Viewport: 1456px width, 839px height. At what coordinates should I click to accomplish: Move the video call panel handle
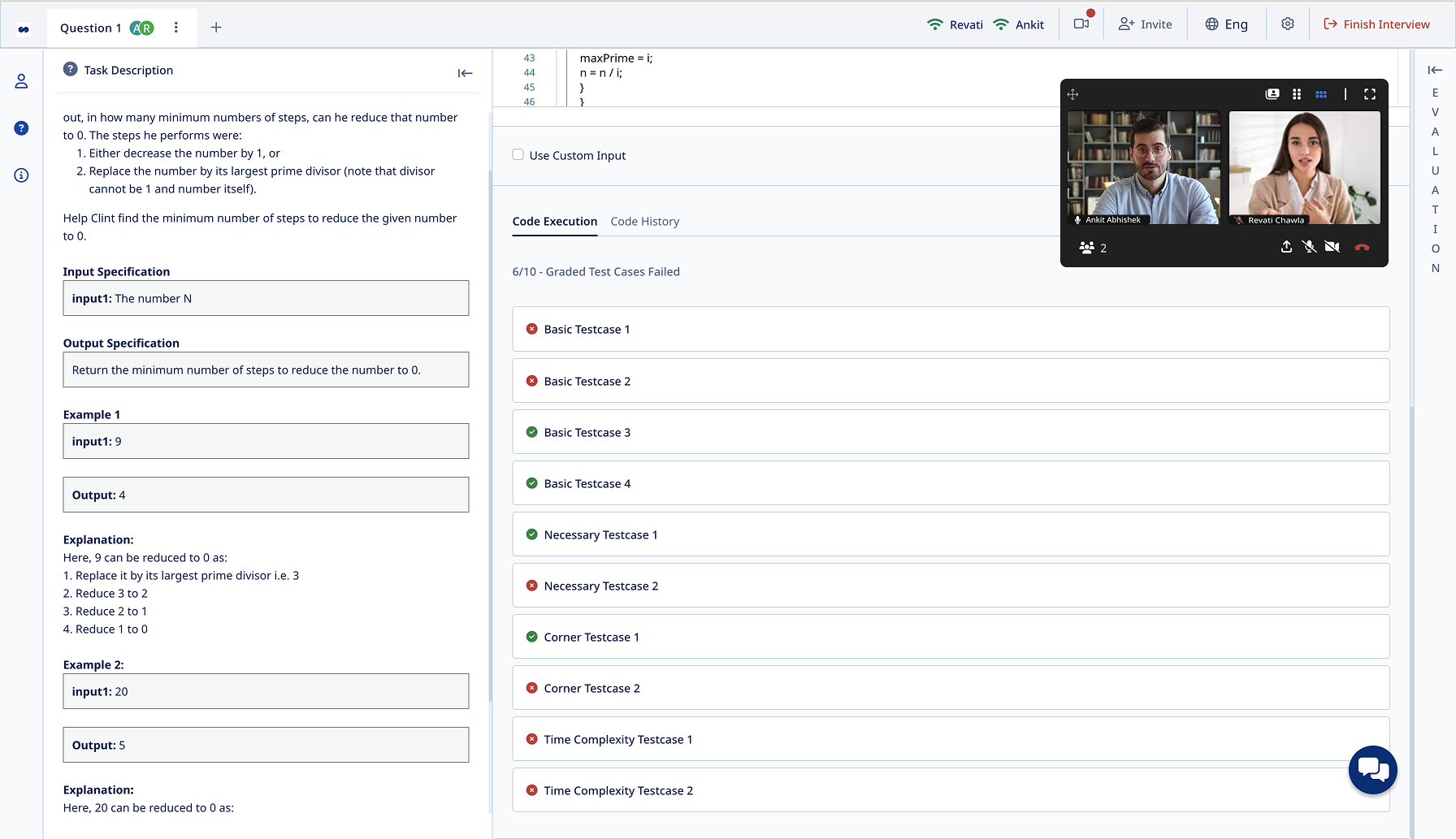(1072, 94)
